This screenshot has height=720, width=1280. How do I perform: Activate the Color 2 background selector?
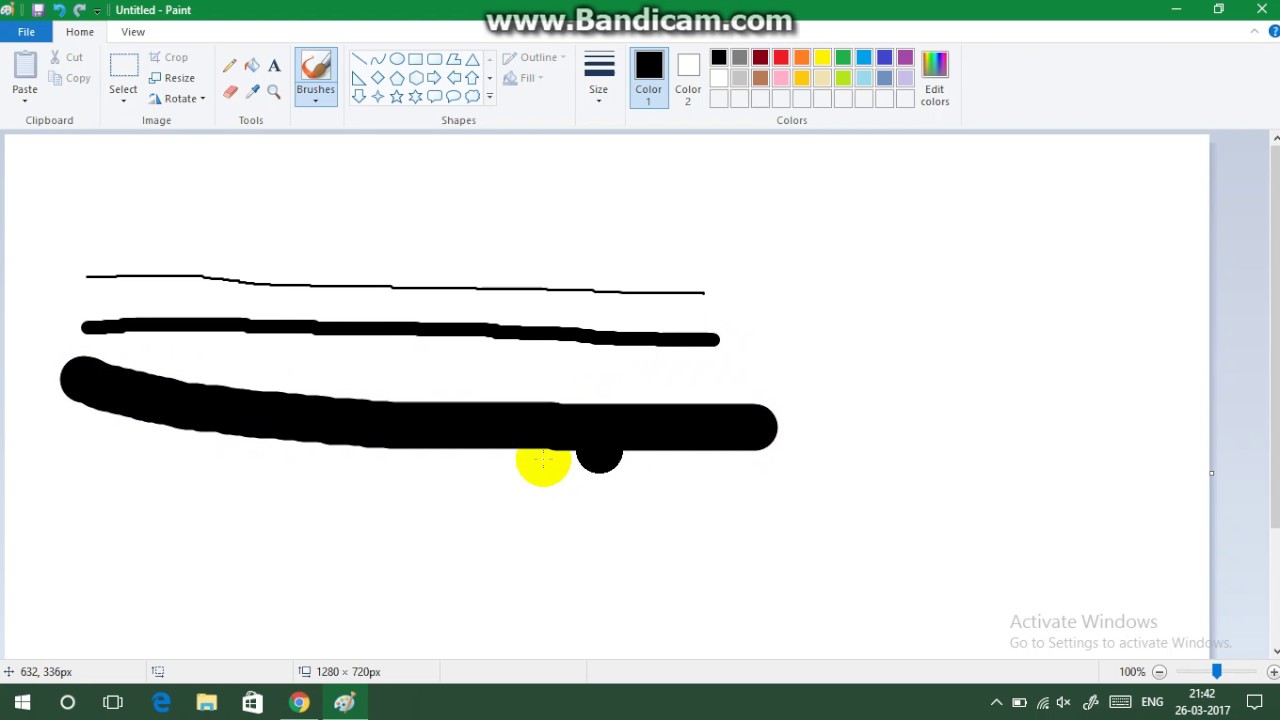tap(688, 78)
